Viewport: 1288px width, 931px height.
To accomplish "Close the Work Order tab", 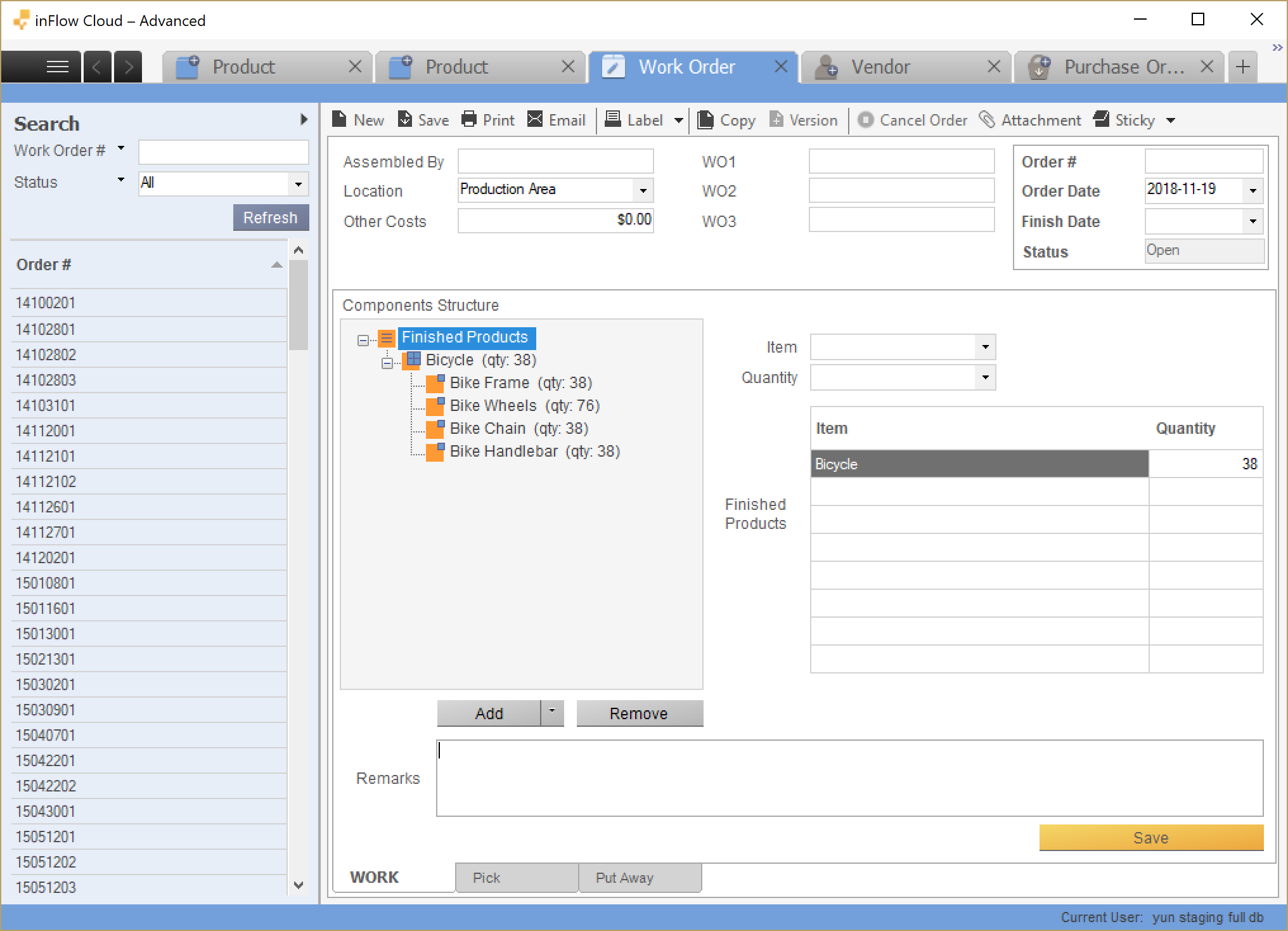I will coord(781,67).
